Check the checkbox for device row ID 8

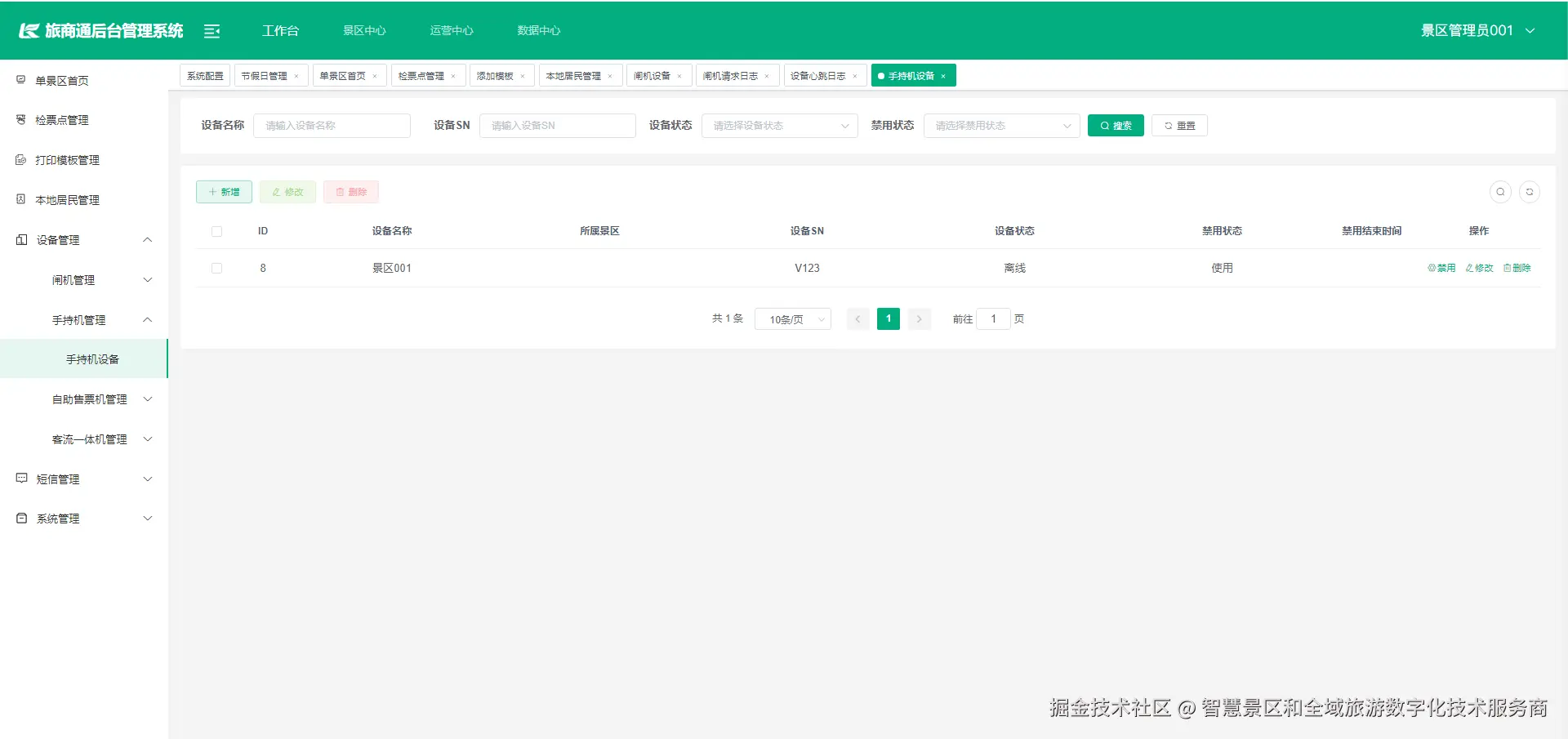(x=216, y=268)
